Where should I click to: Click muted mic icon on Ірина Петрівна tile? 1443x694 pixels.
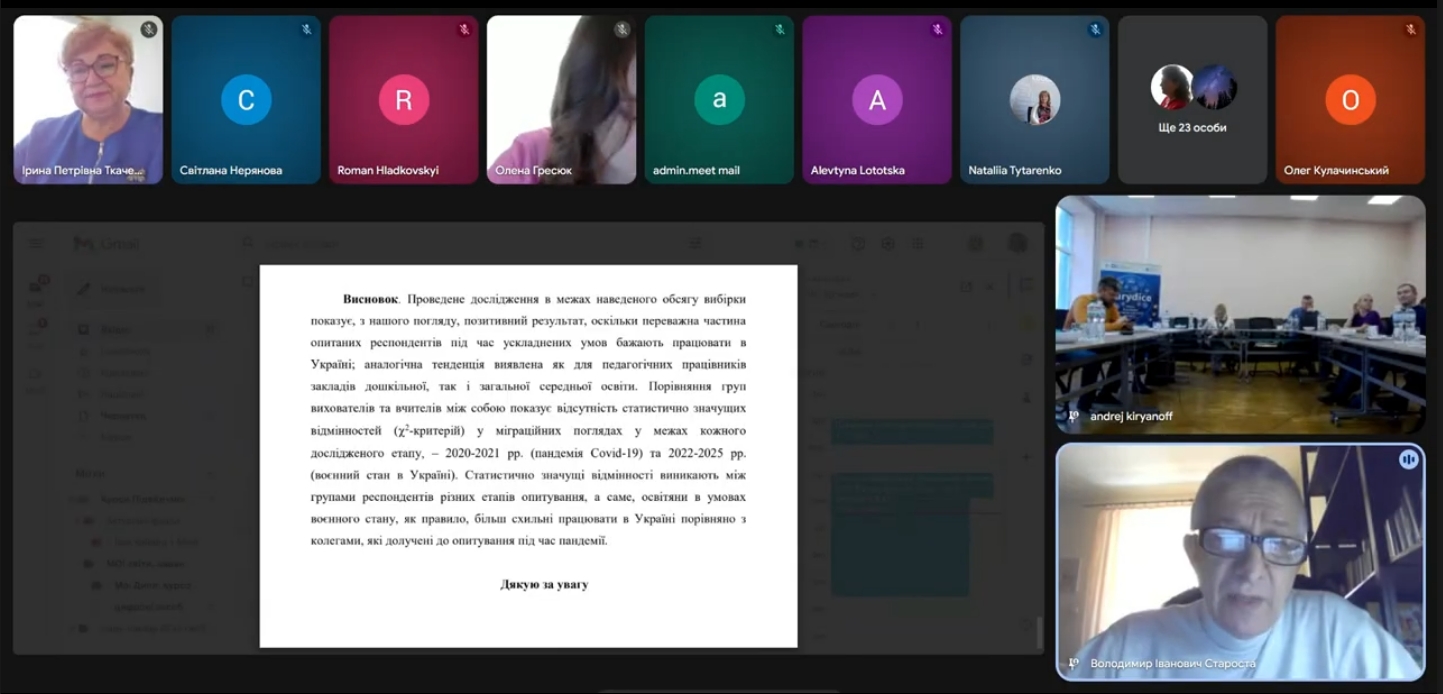148,30
